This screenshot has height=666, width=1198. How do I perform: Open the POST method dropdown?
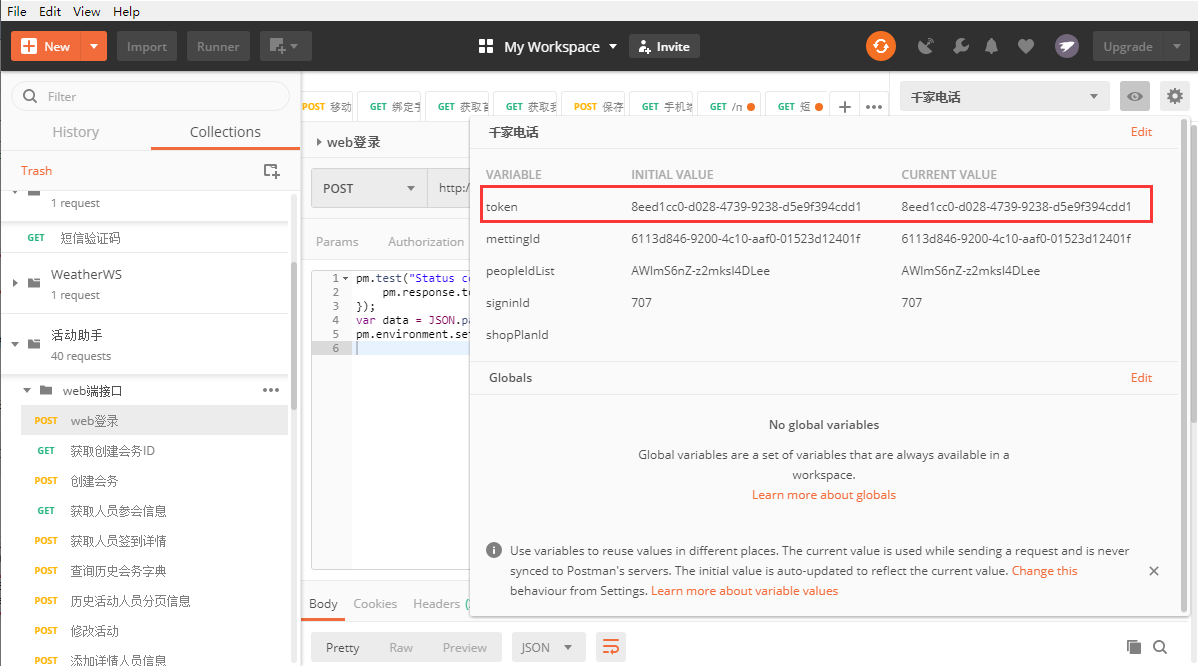click(x=369, y=188)
